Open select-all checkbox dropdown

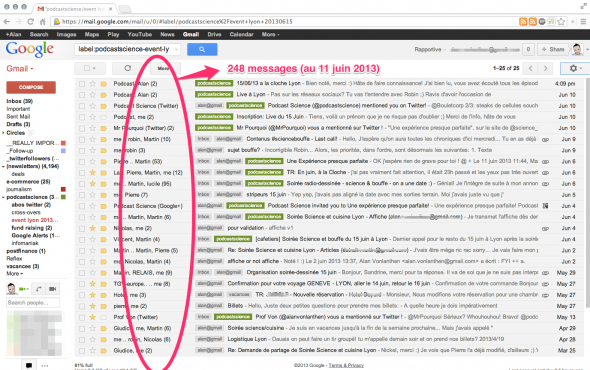pos(90,68)
